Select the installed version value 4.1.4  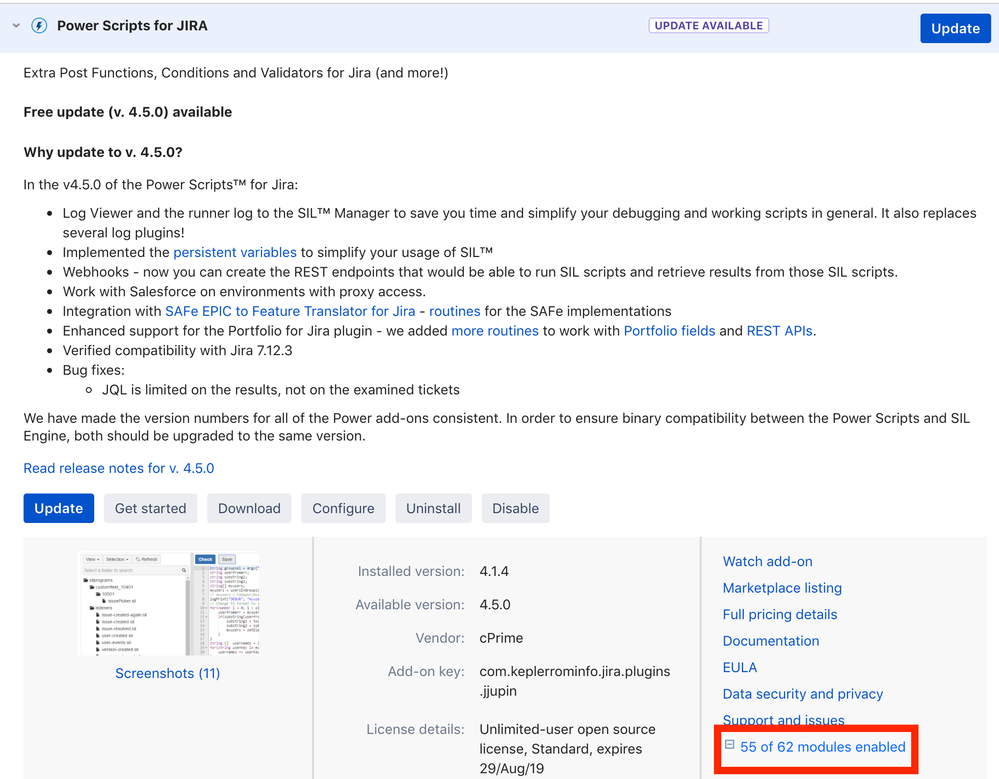494,571
